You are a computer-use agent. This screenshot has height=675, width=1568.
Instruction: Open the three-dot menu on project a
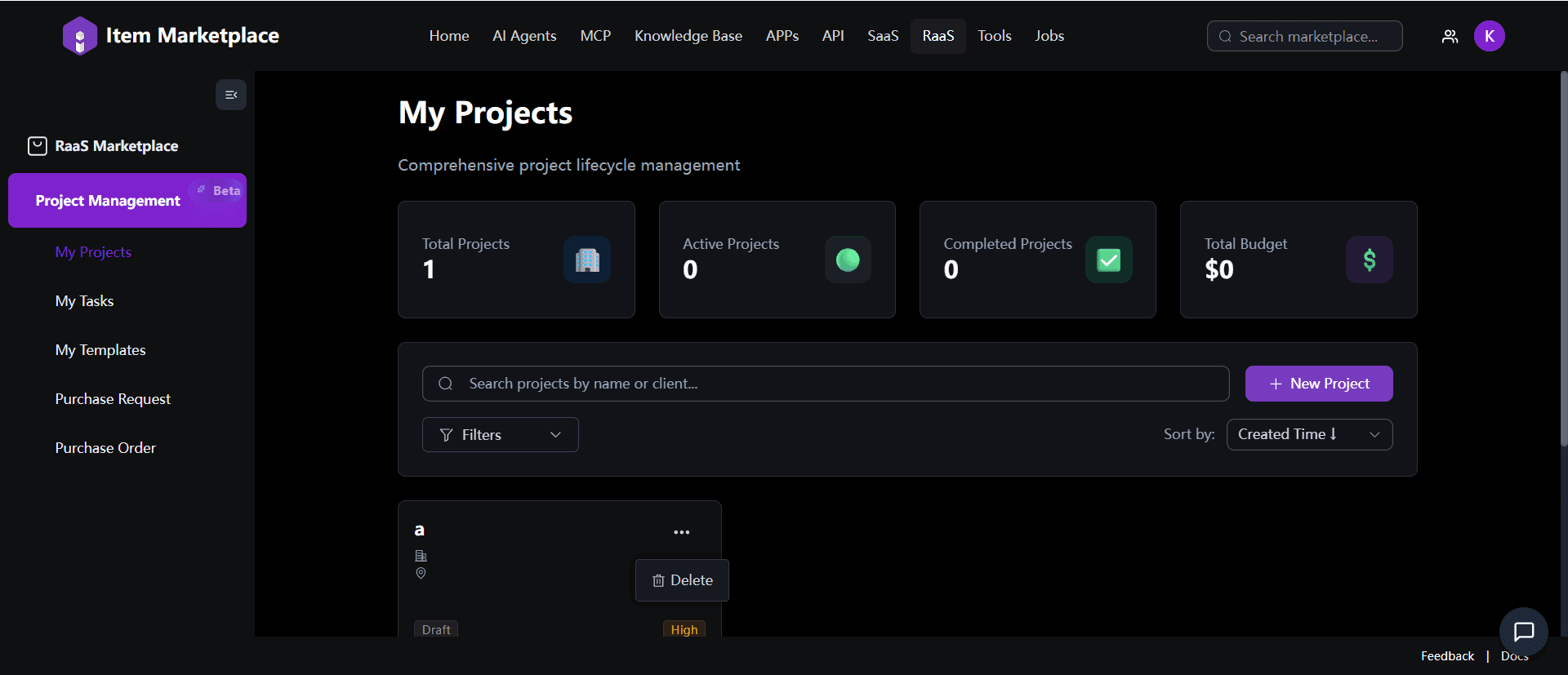pos(682,532)
